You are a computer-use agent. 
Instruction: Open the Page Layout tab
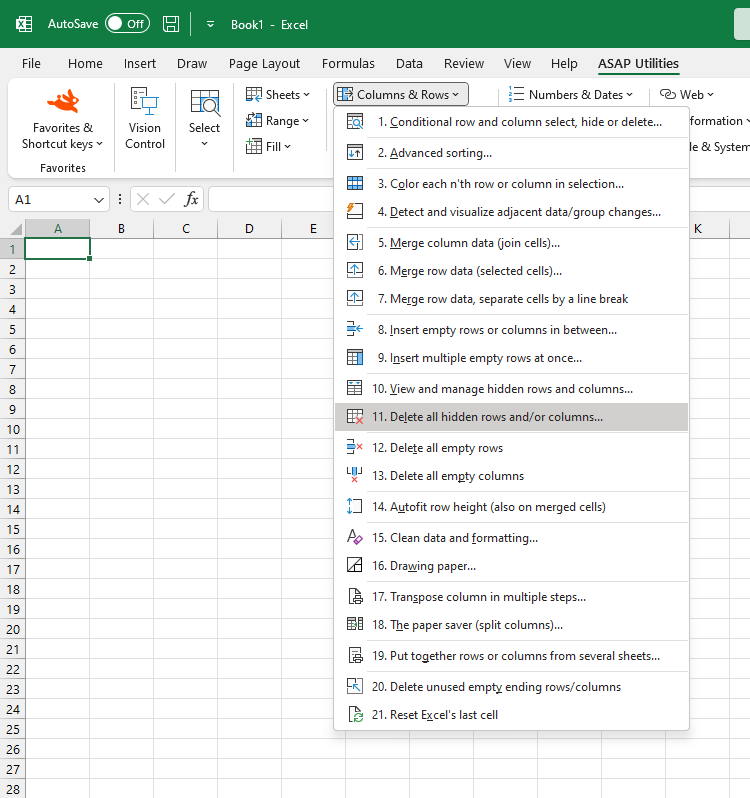264,64
